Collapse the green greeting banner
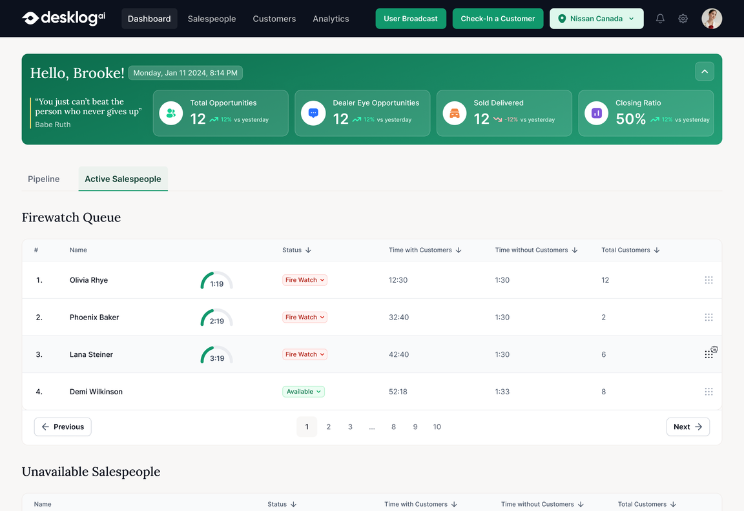The width and height of the screenshot is (744, 511). [x=705, y=71]
